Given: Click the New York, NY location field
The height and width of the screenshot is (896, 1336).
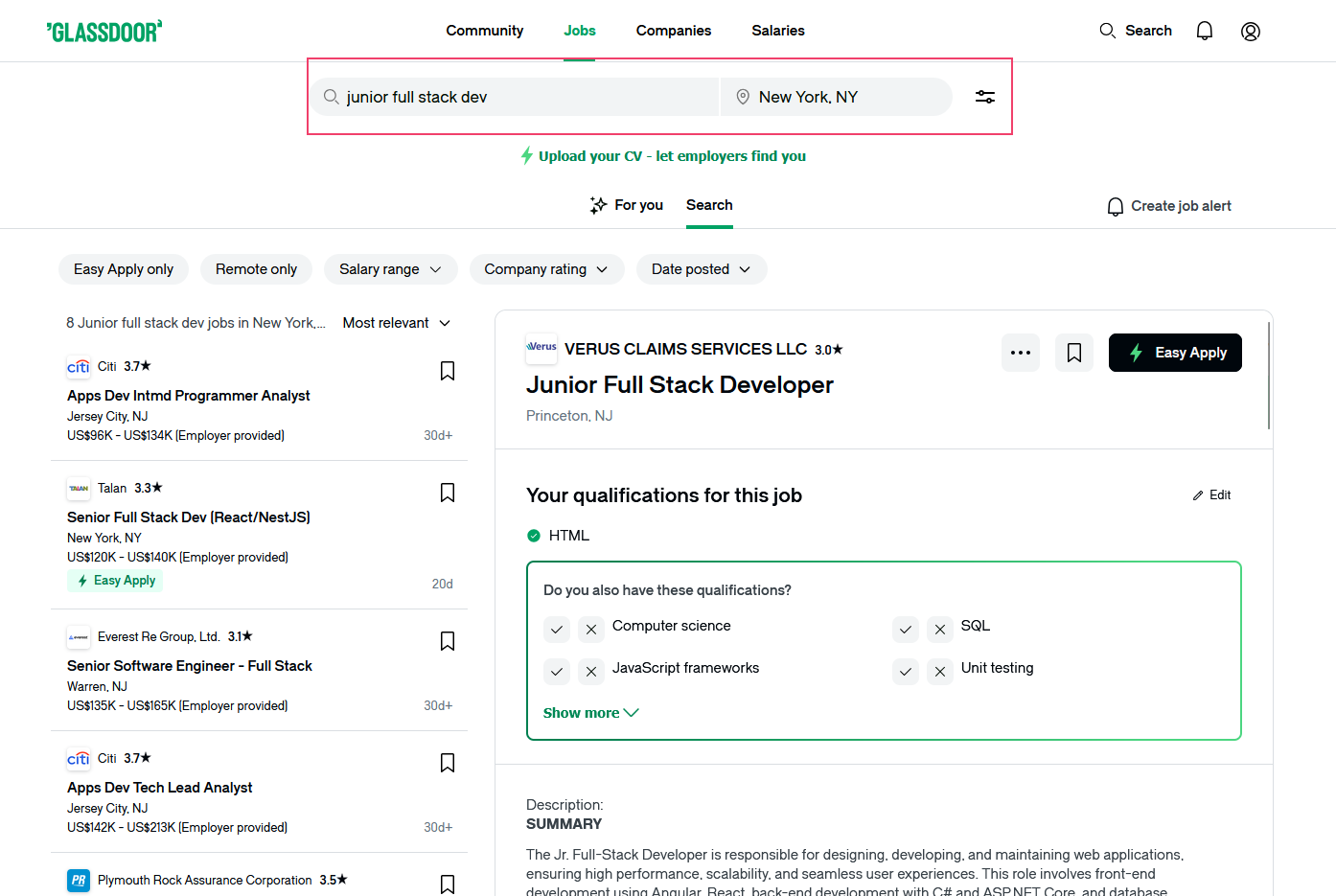Looking at the screenshot, I should [836, 97].
